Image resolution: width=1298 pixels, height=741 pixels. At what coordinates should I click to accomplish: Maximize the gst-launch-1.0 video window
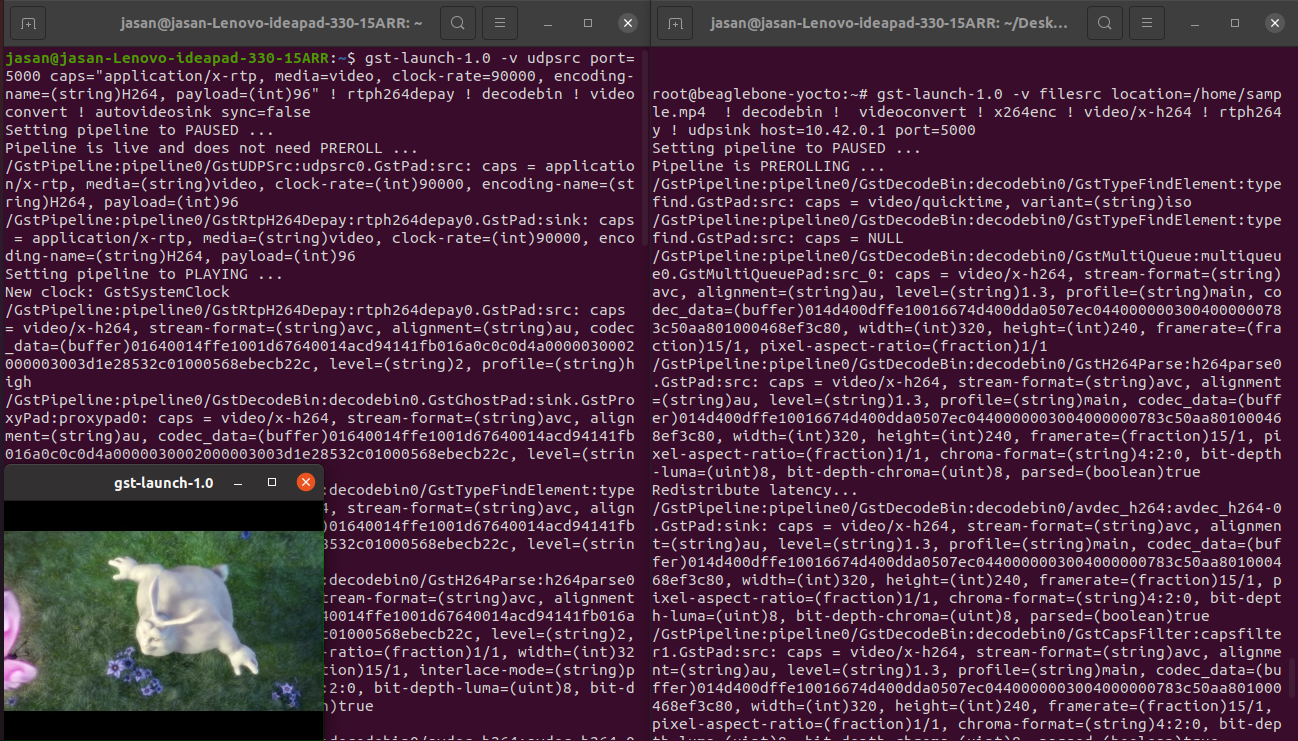(x=272, y=483)
